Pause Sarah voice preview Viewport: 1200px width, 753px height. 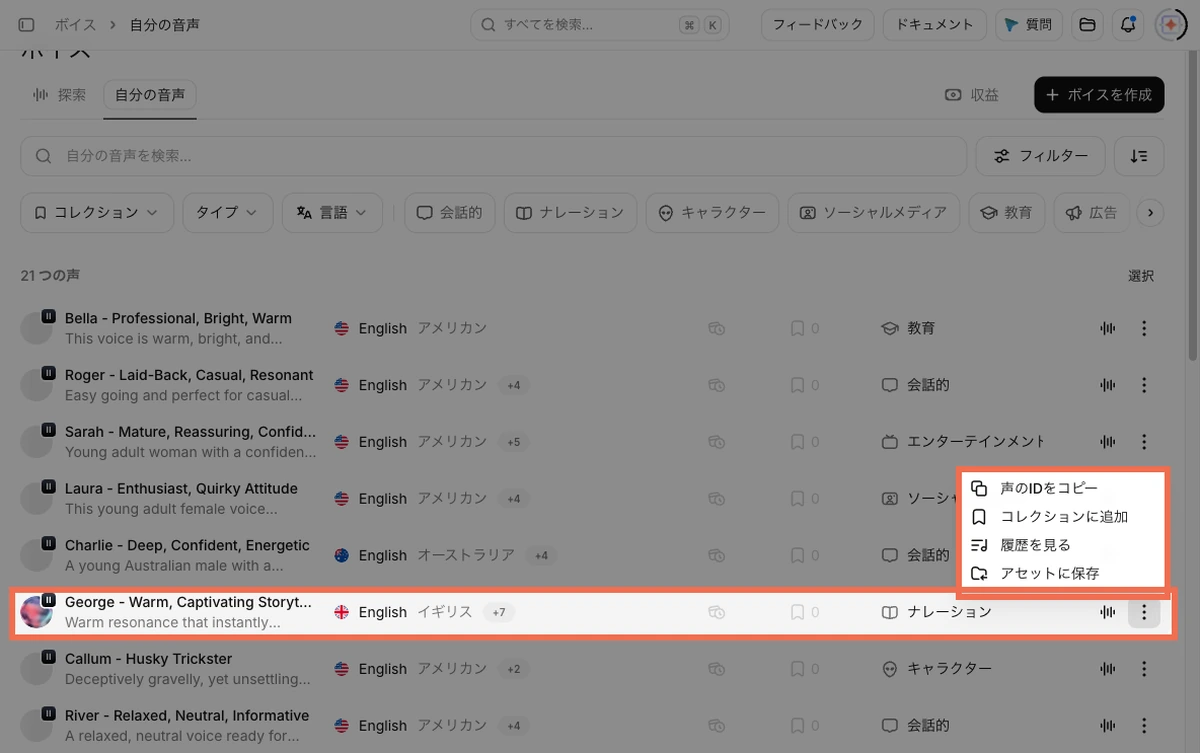48,430
